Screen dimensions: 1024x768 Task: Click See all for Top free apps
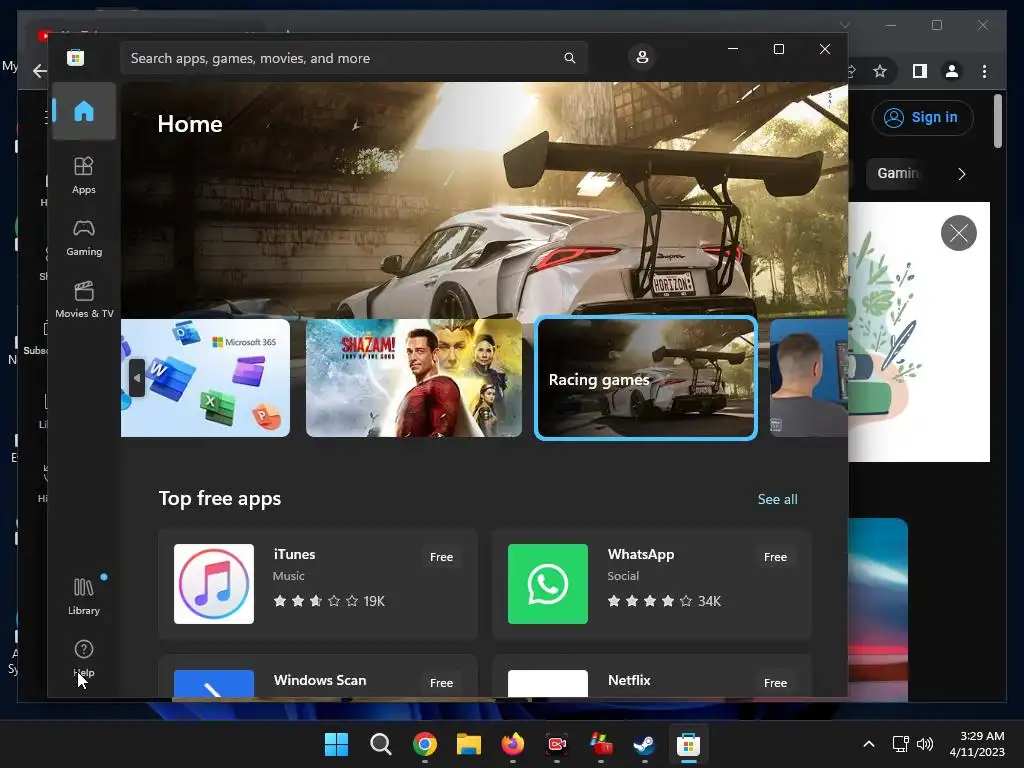[x=777, y=499]
